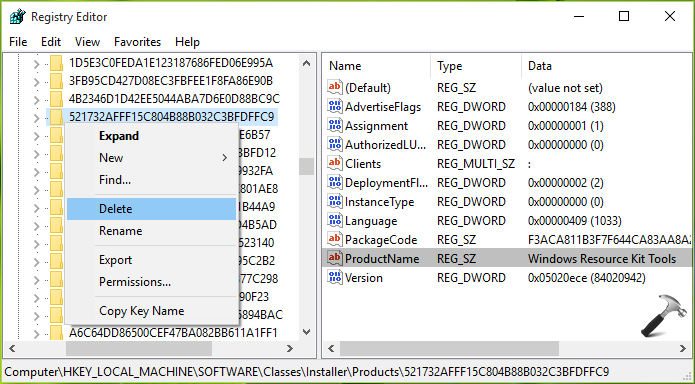Expand the 4B2346D1D42EE5044ABA7D6E0D88BC9C key chevron
695x384 pixels.
[37, 99]
